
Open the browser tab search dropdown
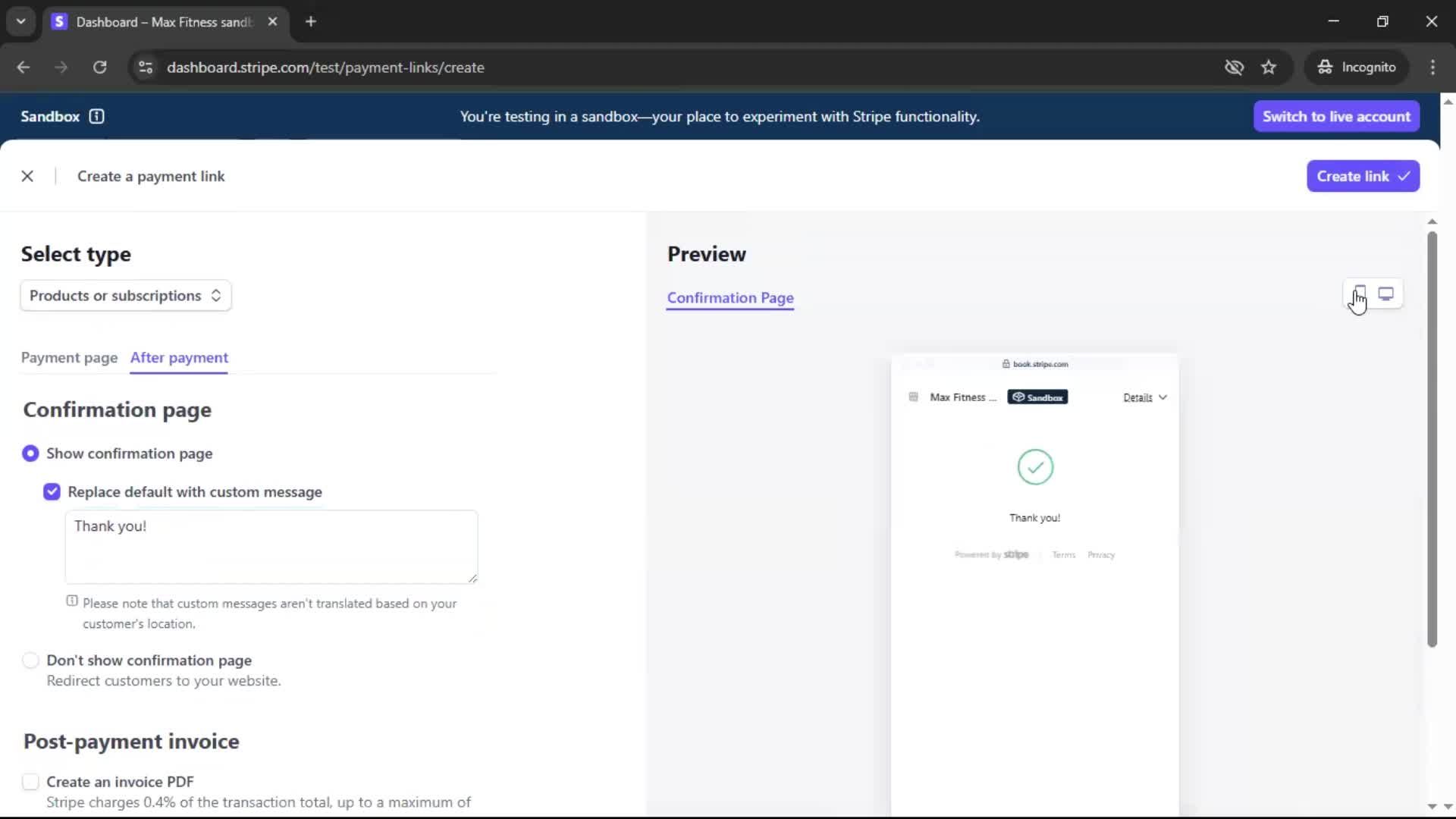tap(20, 21)
